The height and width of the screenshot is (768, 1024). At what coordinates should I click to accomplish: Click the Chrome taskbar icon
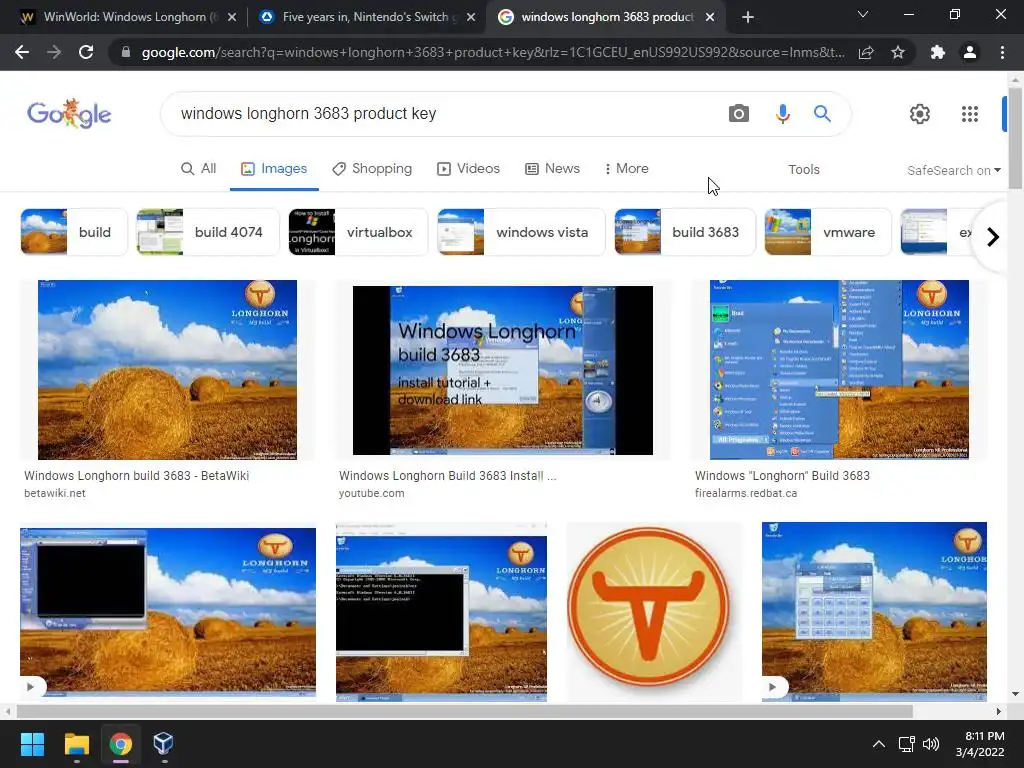pos(120,744)
